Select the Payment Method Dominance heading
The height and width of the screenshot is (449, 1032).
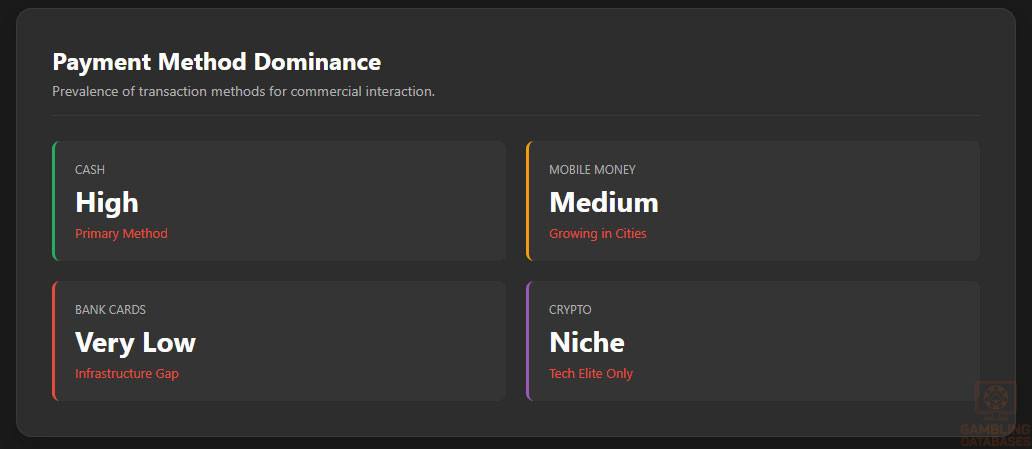pos(216,62)
